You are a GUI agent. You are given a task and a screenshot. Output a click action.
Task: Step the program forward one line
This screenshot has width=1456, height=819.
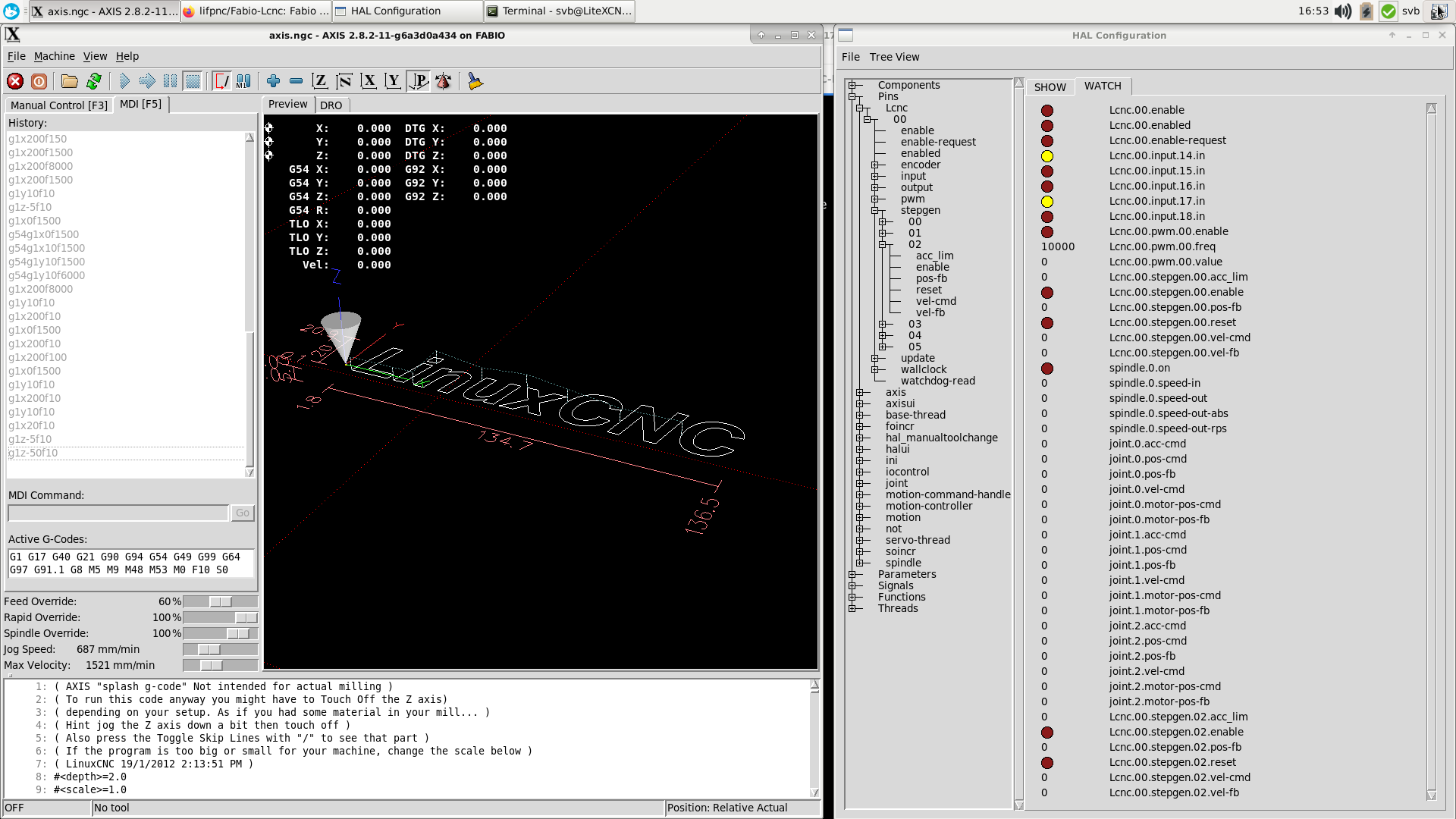tap(147, 81)
